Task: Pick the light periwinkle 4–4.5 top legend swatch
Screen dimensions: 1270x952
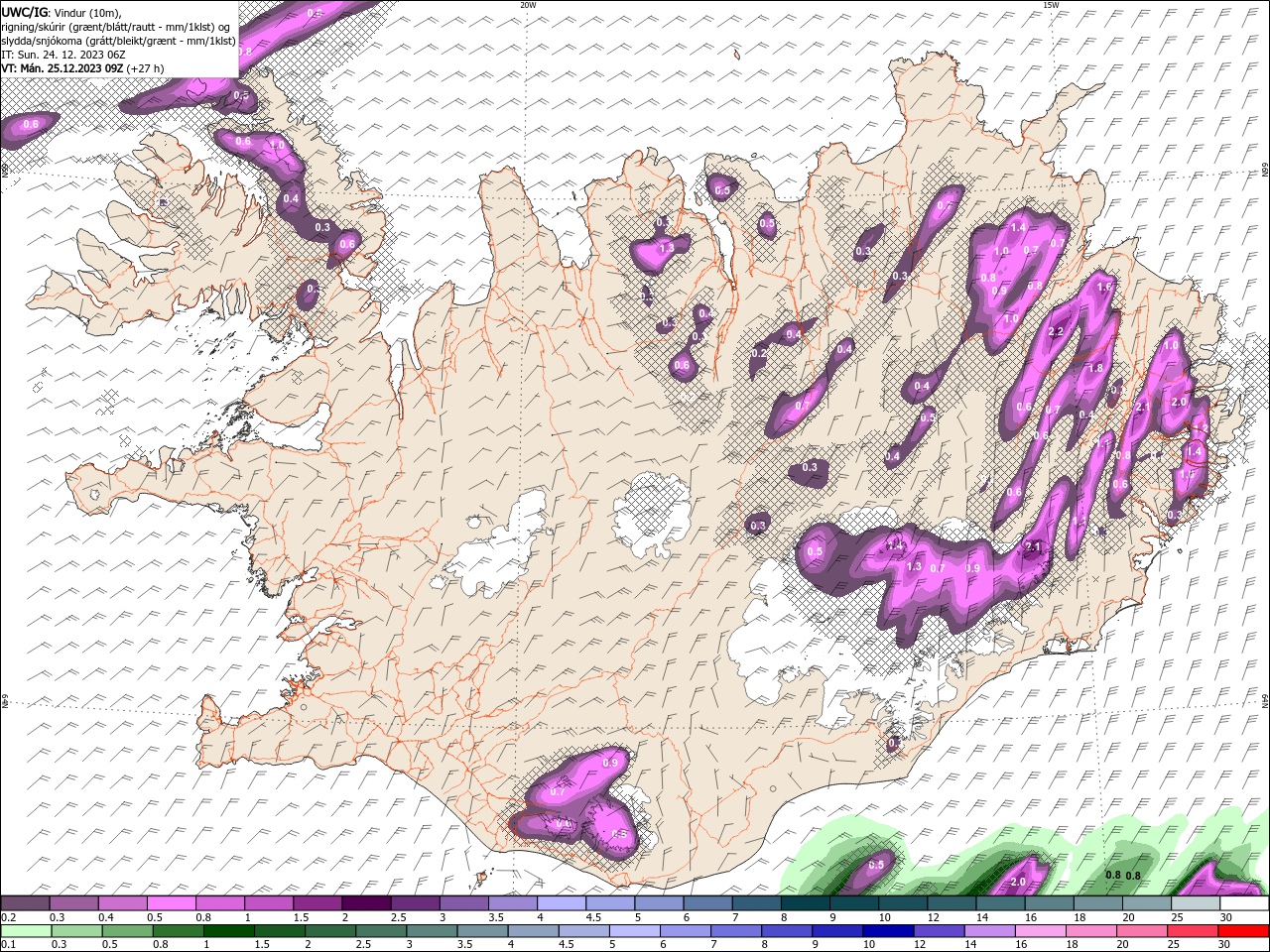Action: (562, 903)
